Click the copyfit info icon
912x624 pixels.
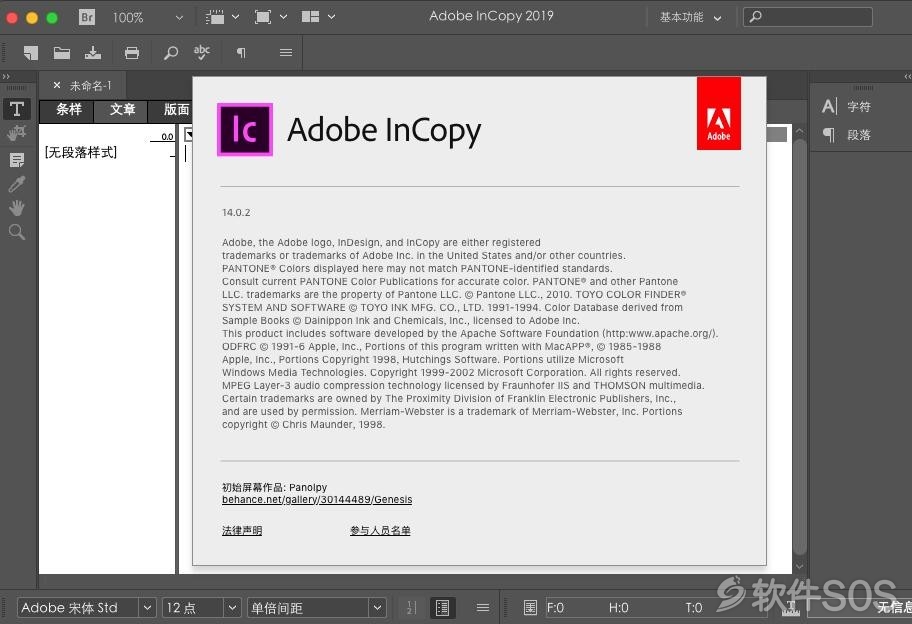(x=530, y=608)
